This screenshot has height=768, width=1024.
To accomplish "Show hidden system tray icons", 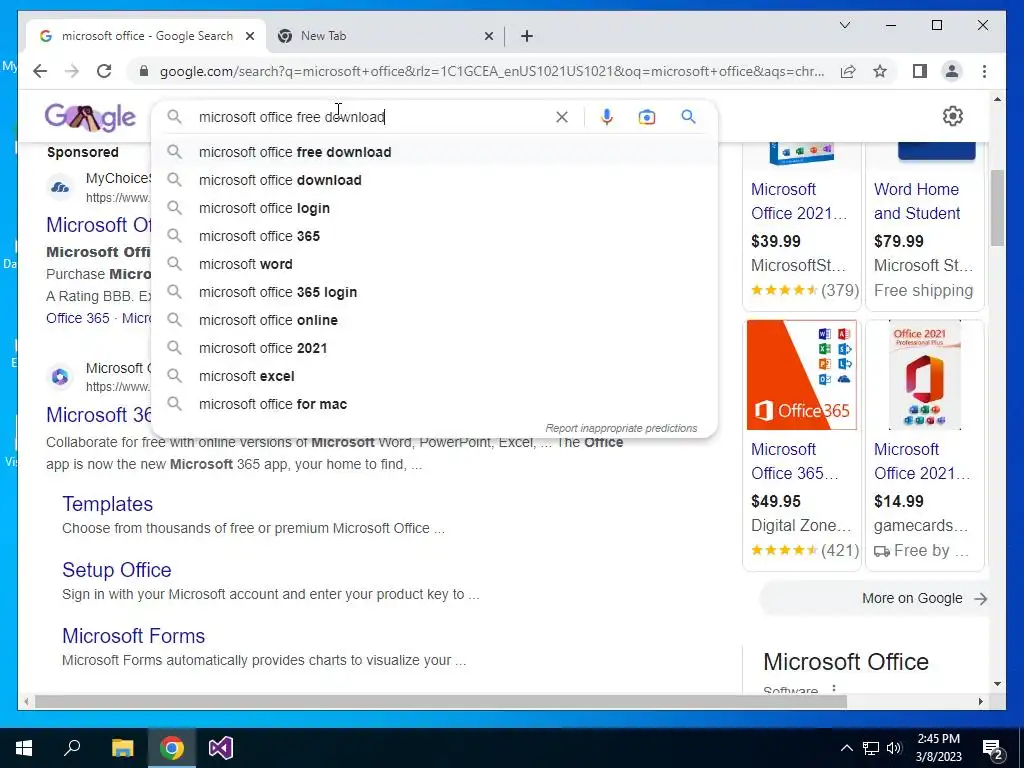I will pyautogui.click(x=846, y=748).
